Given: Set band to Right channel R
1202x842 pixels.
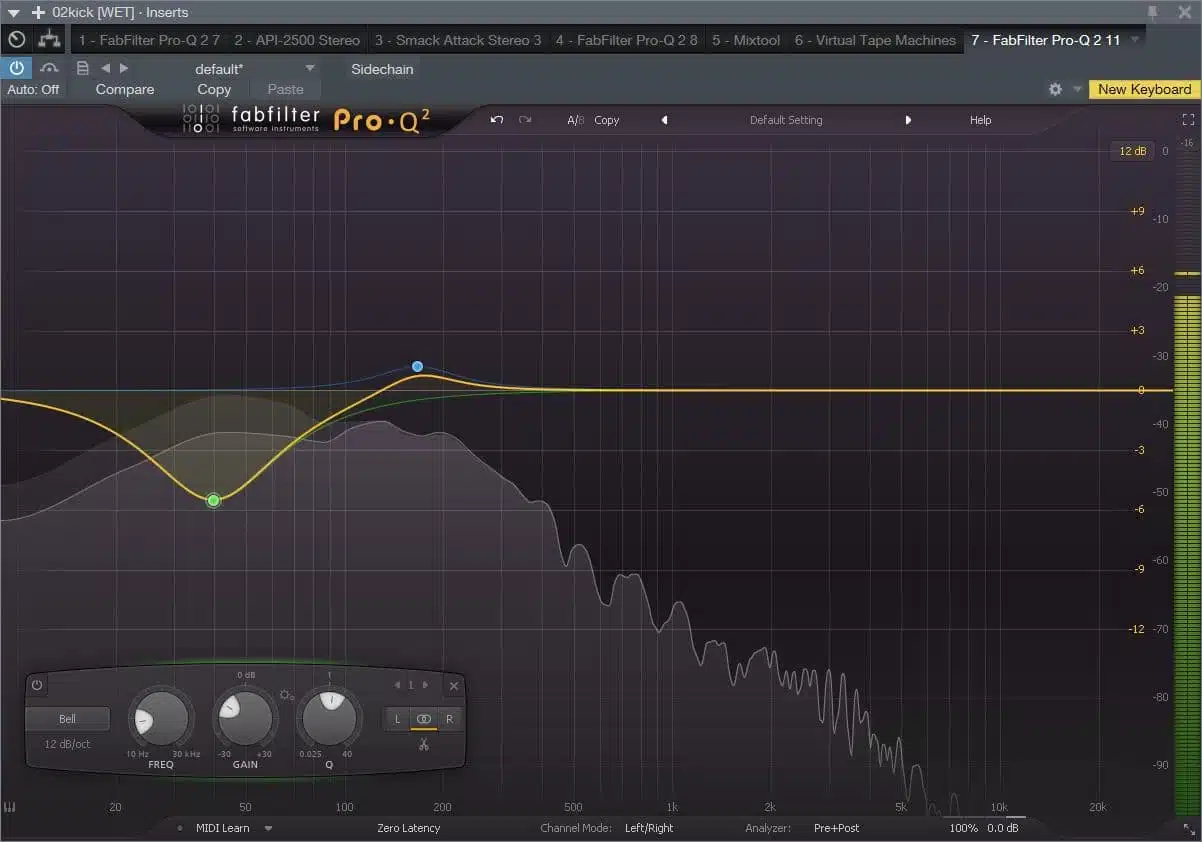Looking at the screenshot, I should pos(450,718).
